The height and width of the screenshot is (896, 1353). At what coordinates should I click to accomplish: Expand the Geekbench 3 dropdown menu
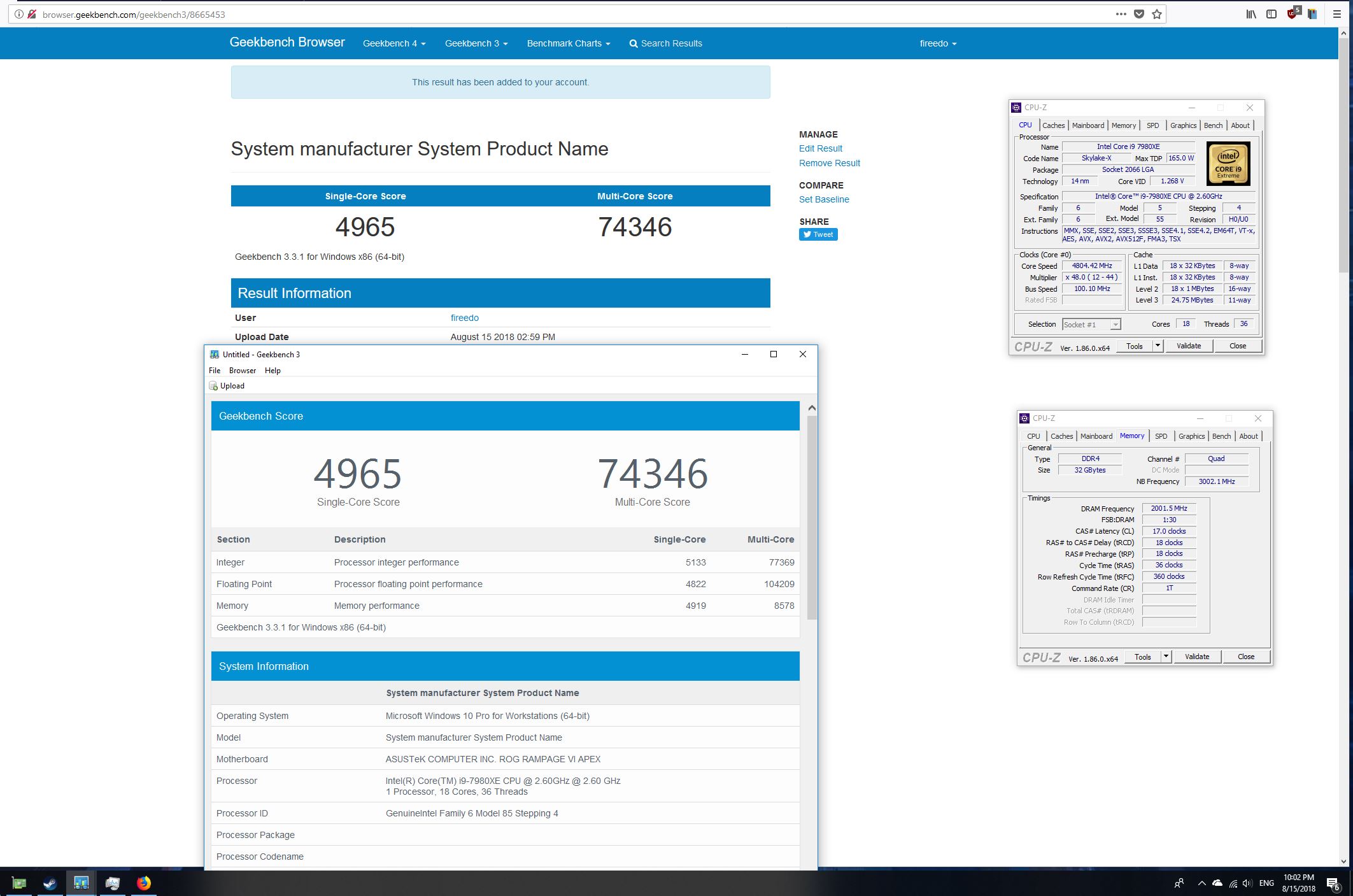tap(476, 43)
